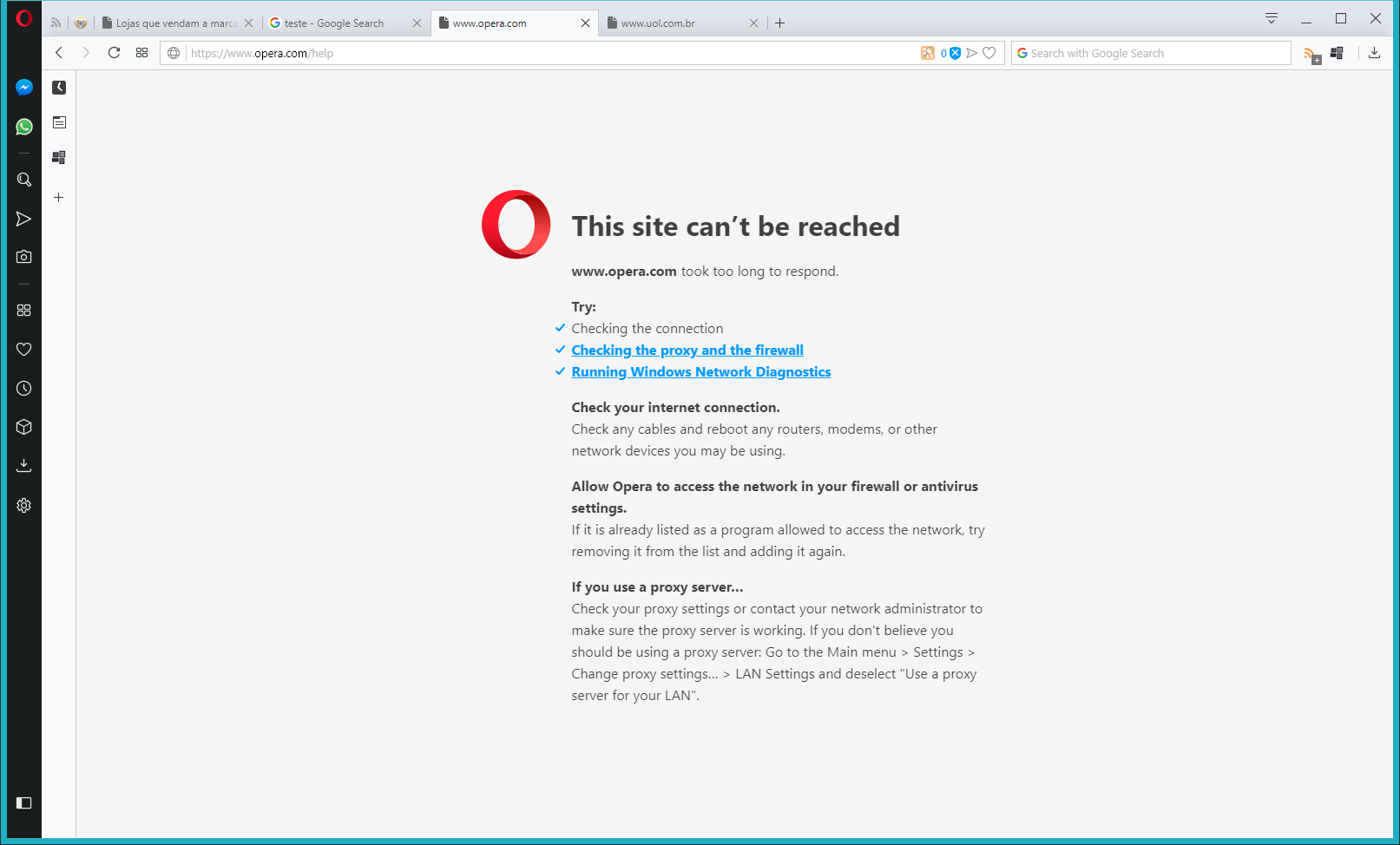Close the Lojas que vendam tab
The width and height of the screenshot is (1400, 845).
249,23
